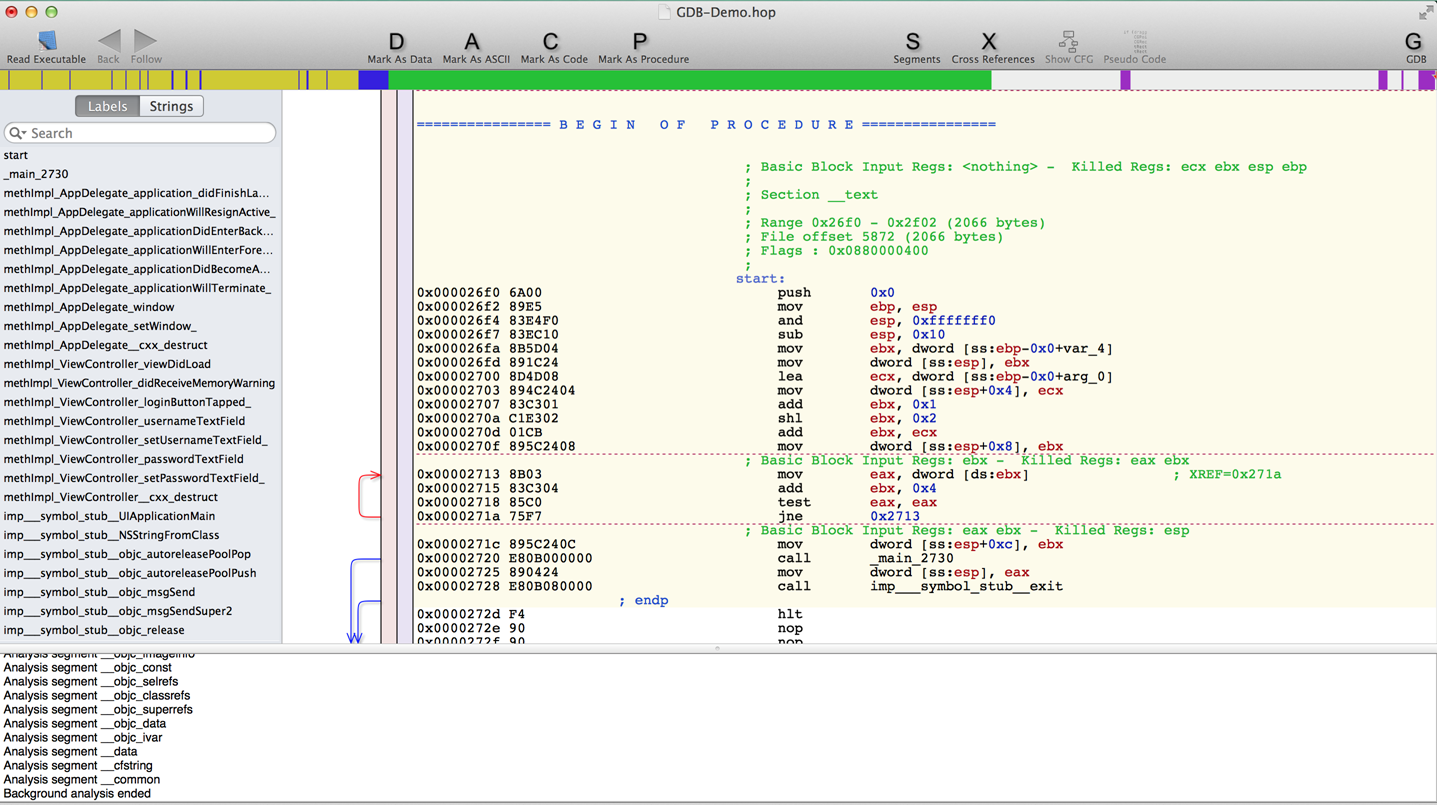Mark as Procedure using P icon

click(x=640, y=42)
